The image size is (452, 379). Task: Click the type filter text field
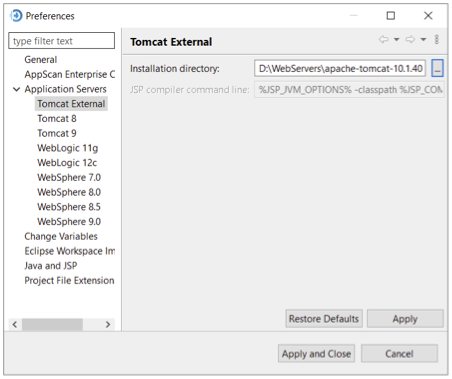(x=62, y=41)
